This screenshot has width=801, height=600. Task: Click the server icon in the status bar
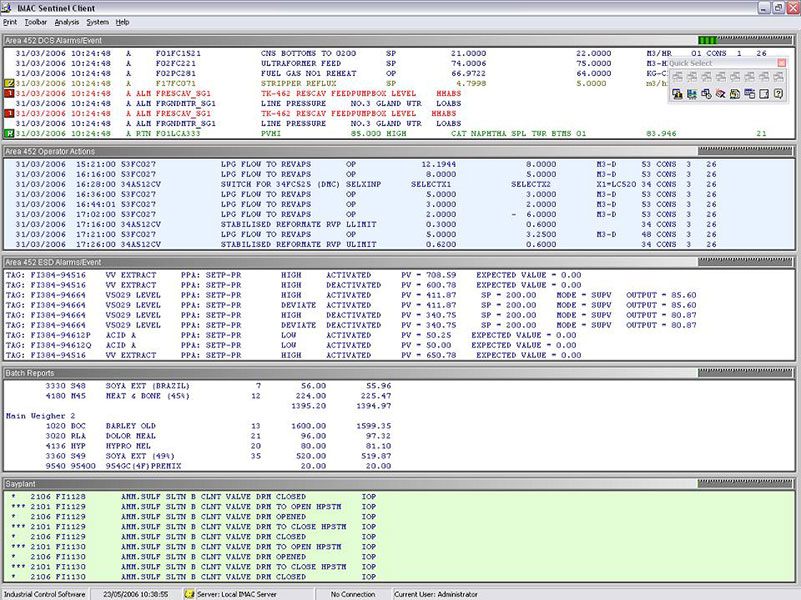pyautogui.click(x=189, y=593)
